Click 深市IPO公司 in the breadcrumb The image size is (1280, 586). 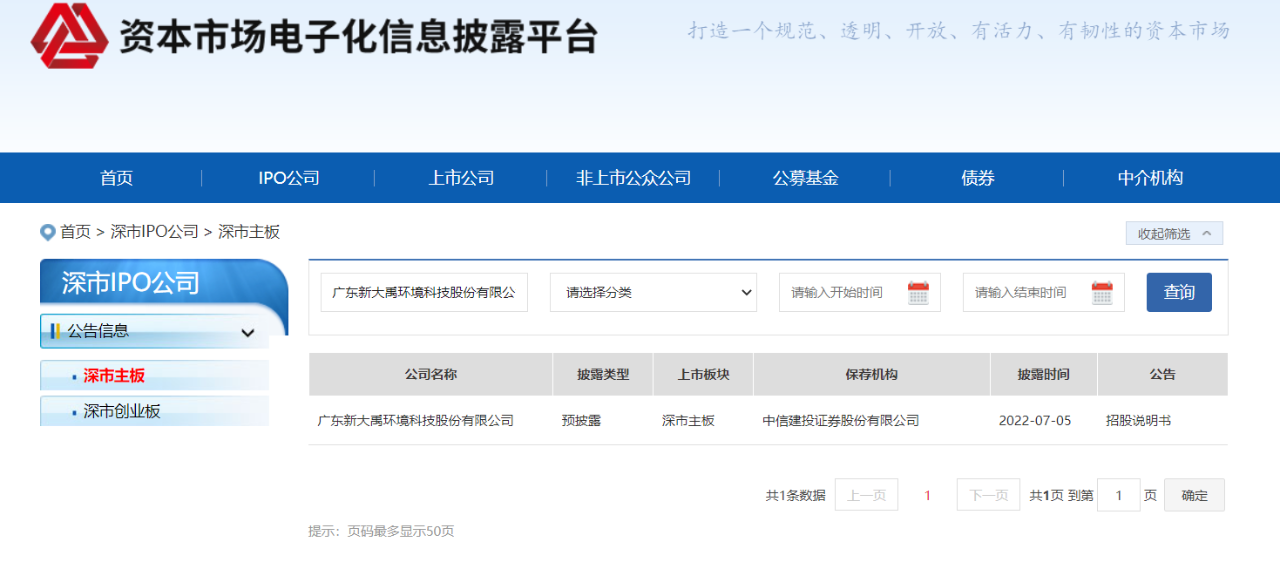154,232
